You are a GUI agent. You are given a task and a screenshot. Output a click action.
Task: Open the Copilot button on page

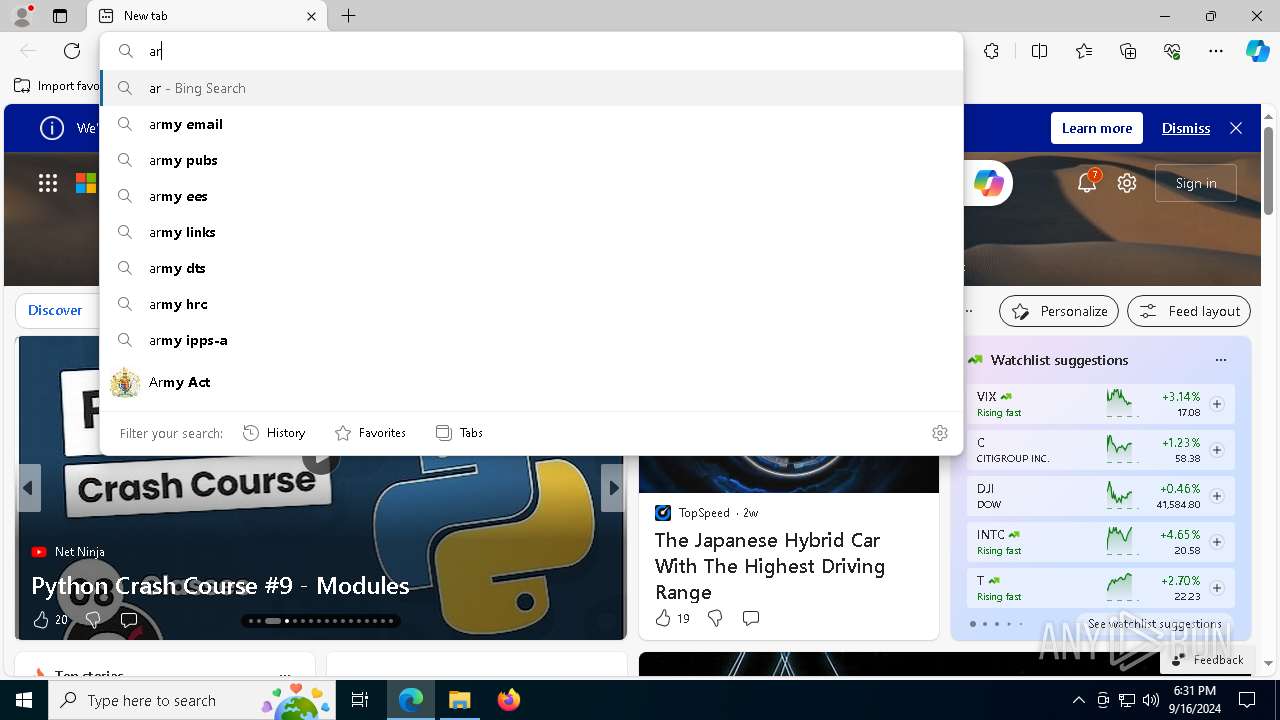tap(988, 183)
